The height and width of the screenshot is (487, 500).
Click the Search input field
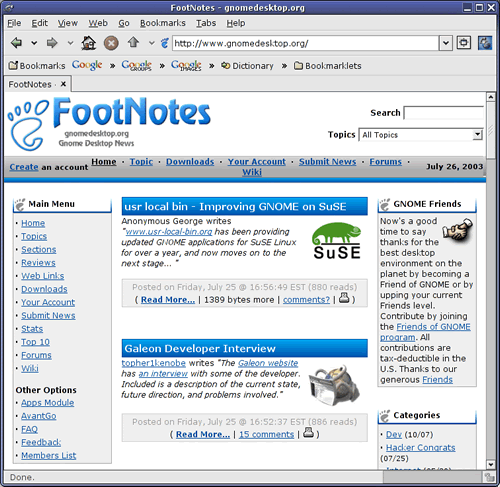click(443, 113)
